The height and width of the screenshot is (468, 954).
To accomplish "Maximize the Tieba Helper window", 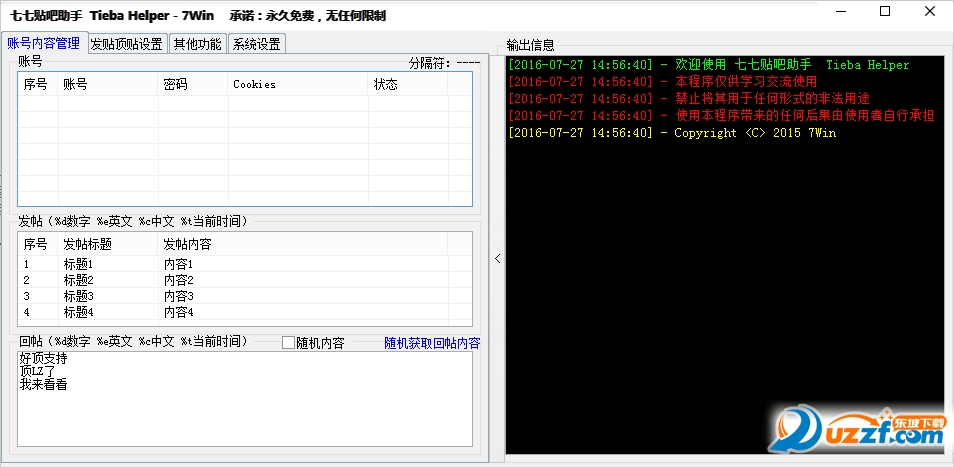I will [885, 12].
